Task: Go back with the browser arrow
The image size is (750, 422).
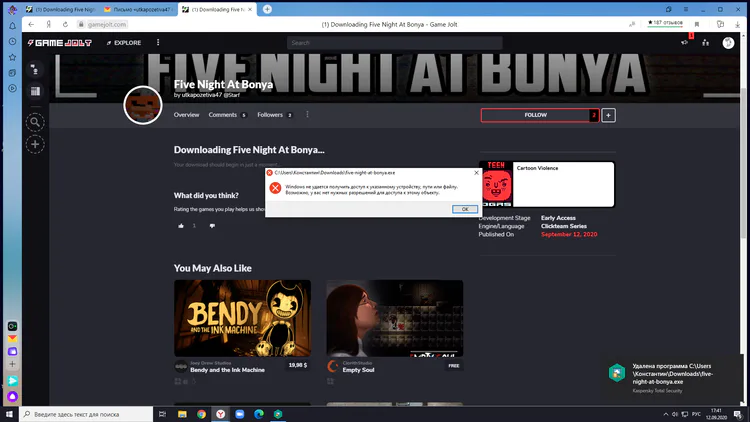Action: pyautogui.click(x=31, y=24)
